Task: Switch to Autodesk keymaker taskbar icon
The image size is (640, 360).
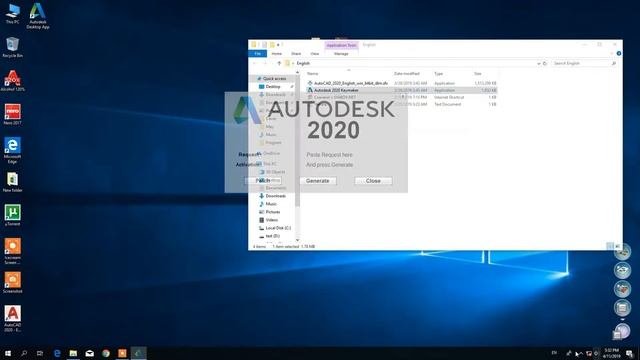Action: 138,353
